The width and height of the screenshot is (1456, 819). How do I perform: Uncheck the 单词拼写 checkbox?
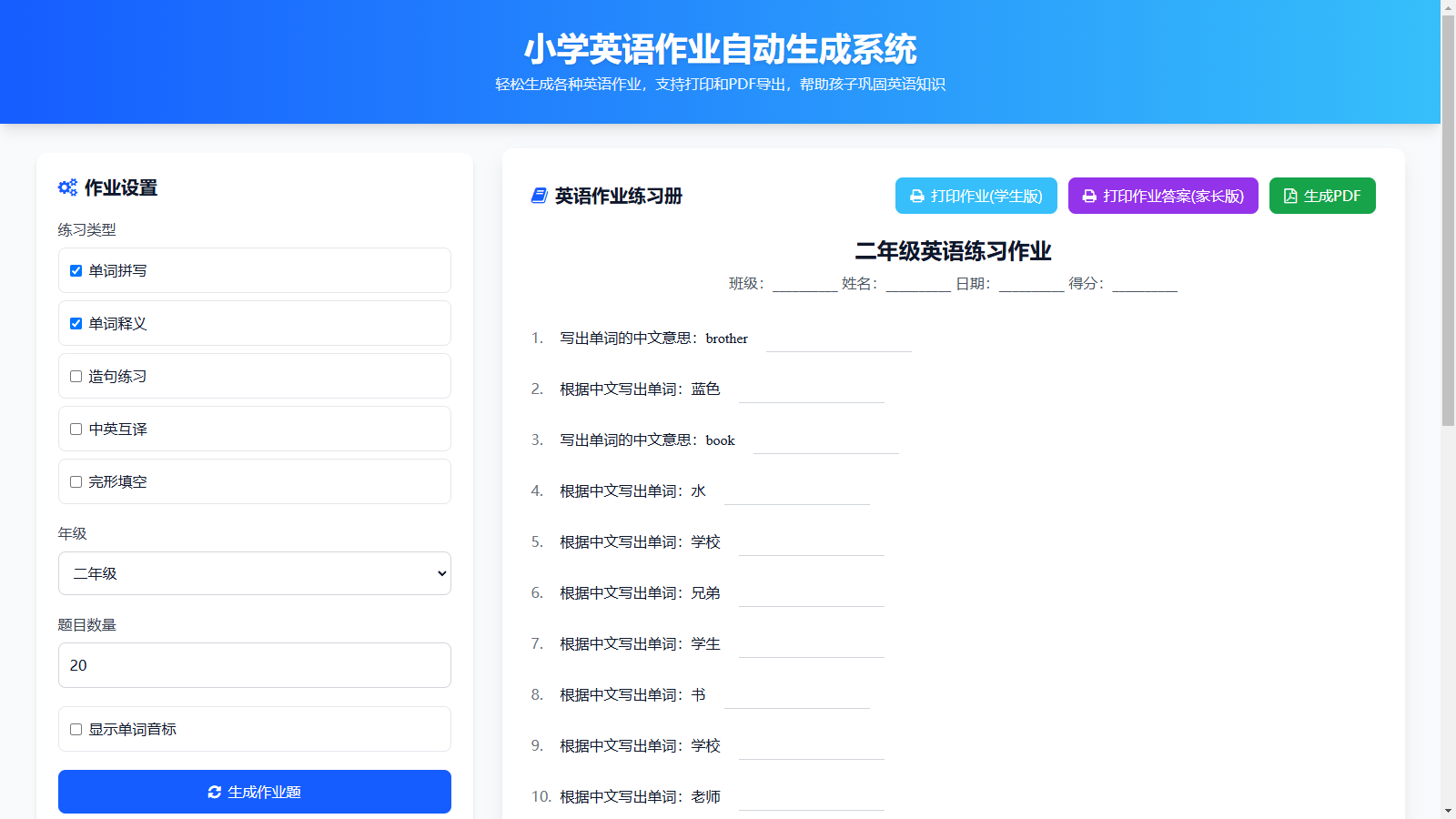click(76, 271)
